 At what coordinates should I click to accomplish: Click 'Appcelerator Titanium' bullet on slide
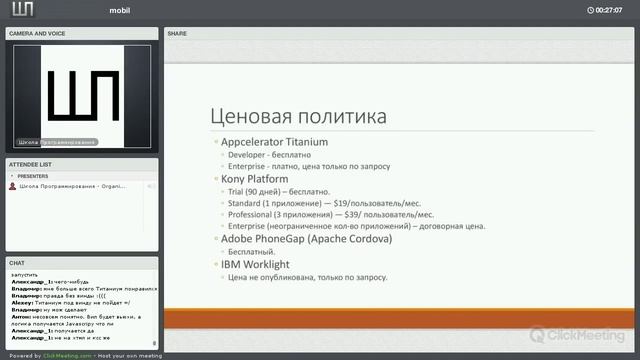(x=274, y=142)
